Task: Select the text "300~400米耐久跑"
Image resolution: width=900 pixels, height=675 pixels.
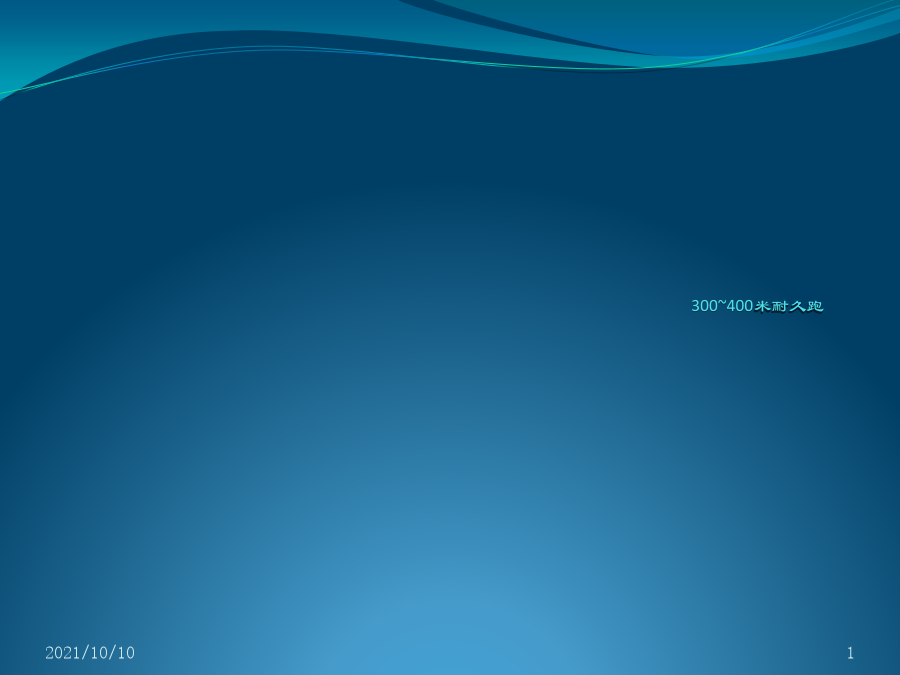Action: 757,306
